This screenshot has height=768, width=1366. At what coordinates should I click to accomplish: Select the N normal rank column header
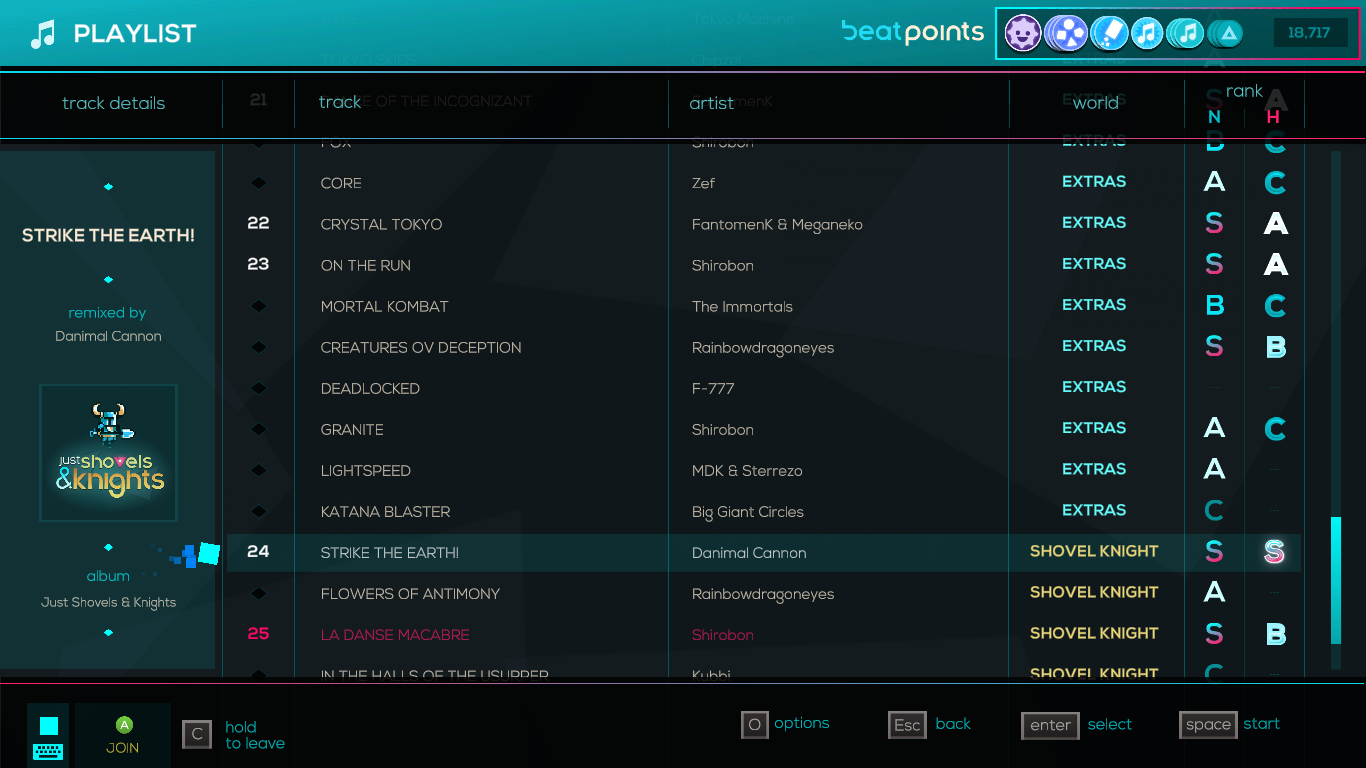[x=1214, y=117]
